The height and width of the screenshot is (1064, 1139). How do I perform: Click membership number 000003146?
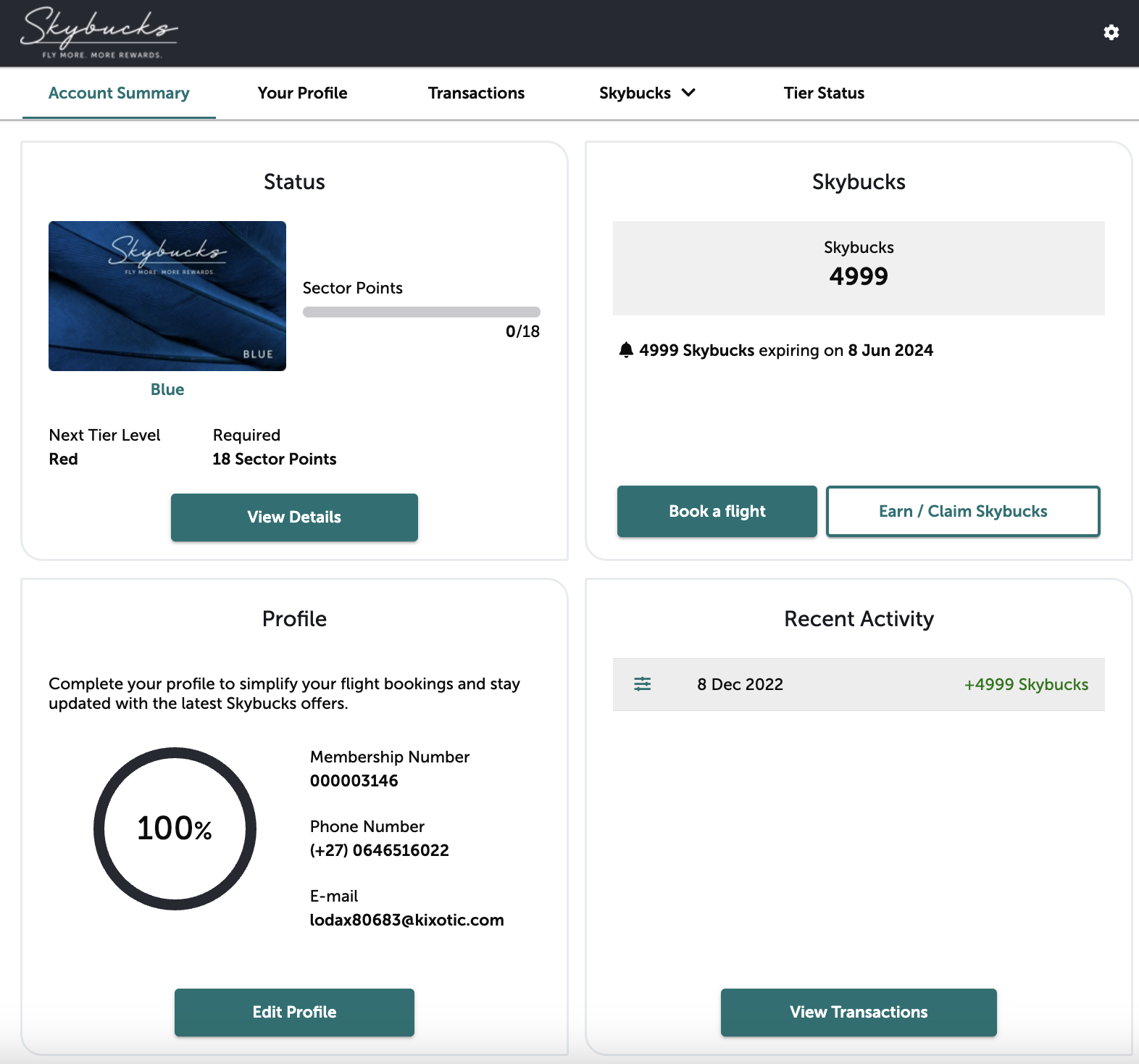coord(354,781)
